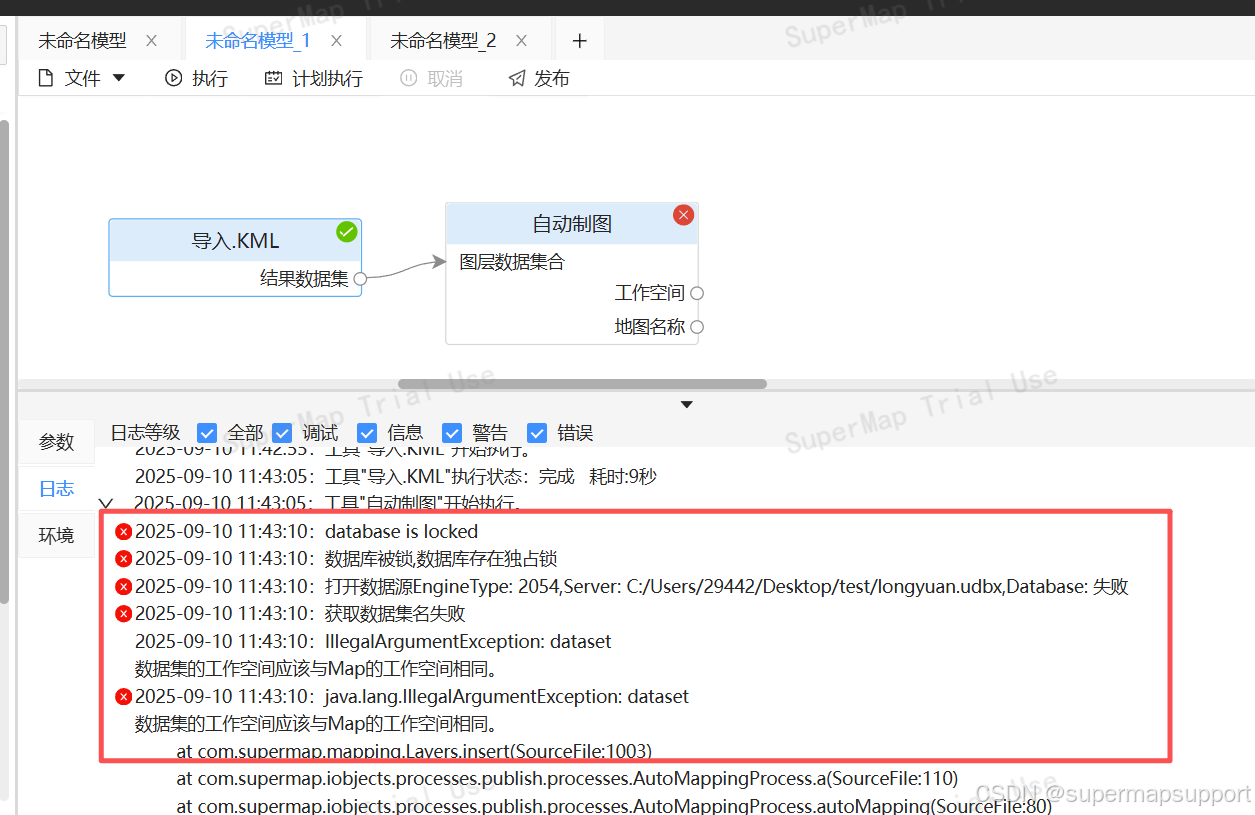1255x815 pixels.
Task: Collapse the log panel with the down arrow
Action: (x=686, y=404)
